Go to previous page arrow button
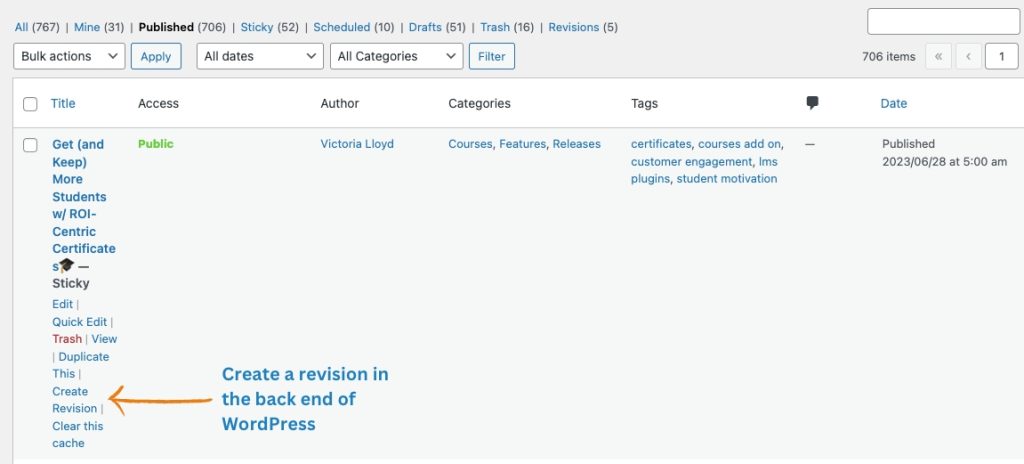Screen dimensions: 1024x464 [x=968, y=57]
